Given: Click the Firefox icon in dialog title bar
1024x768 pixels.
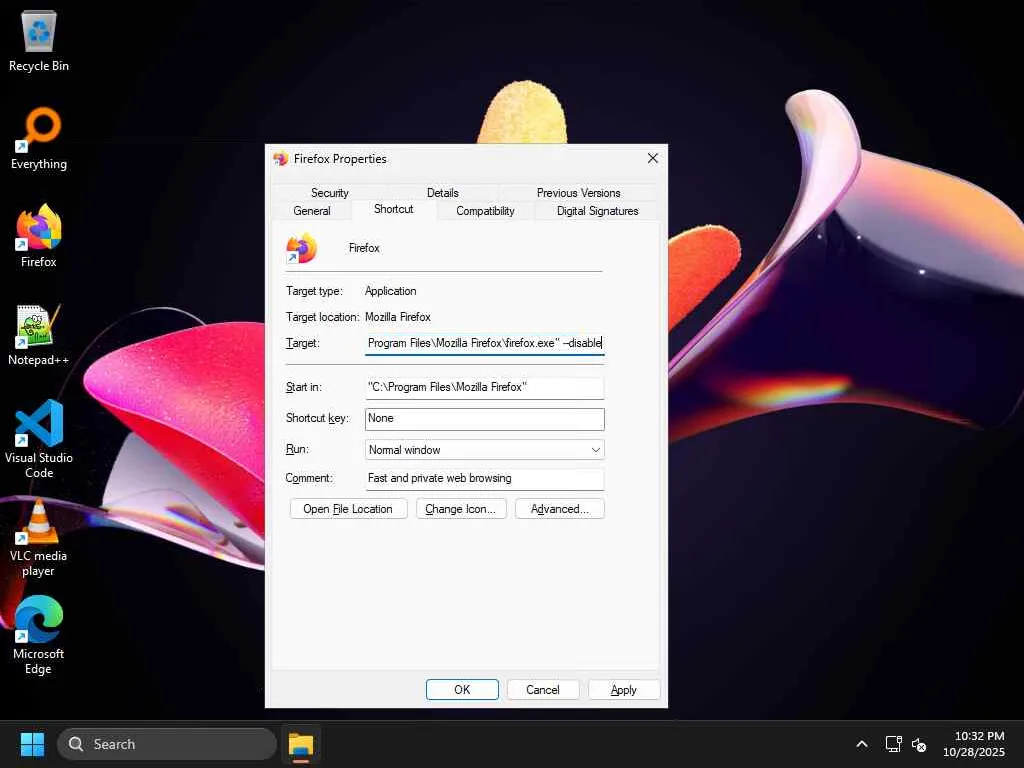Looking at the screenshot, I should click(281, 159).
